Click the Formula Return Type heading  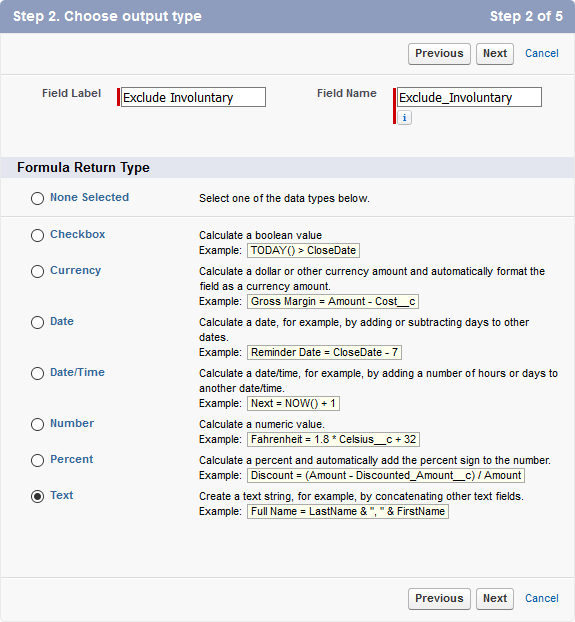(83, 168)
